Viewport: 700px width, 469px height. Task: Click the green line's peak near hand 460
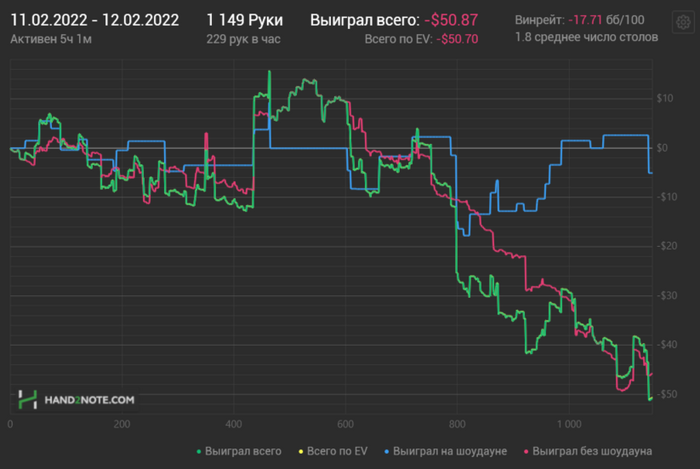(269, 71)
